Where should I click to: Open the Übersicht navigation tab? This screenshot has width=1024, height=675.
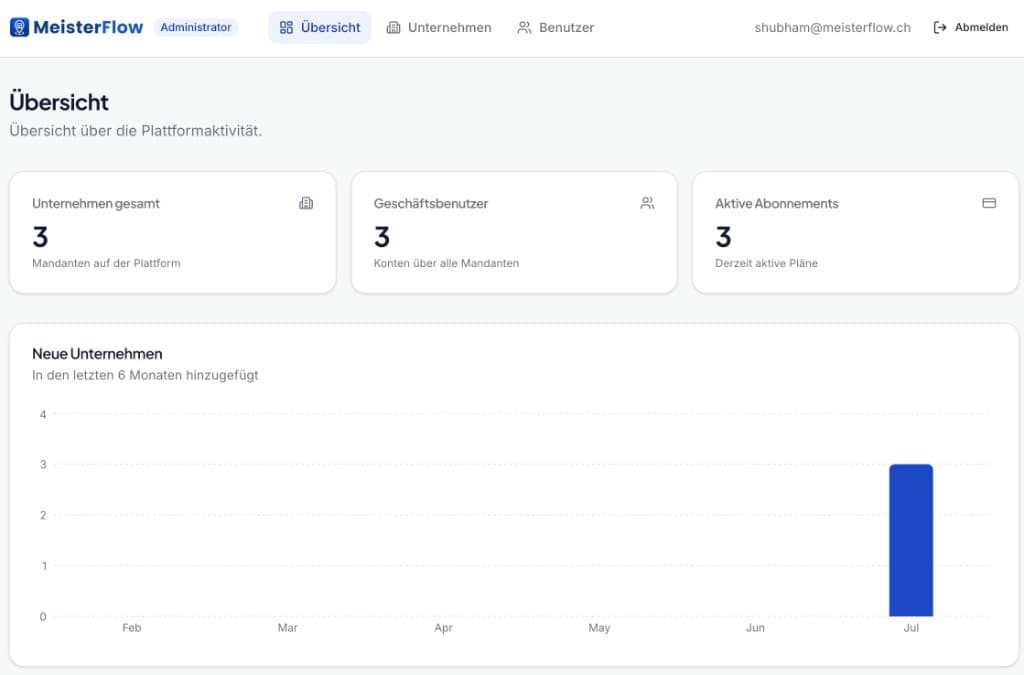320,27
